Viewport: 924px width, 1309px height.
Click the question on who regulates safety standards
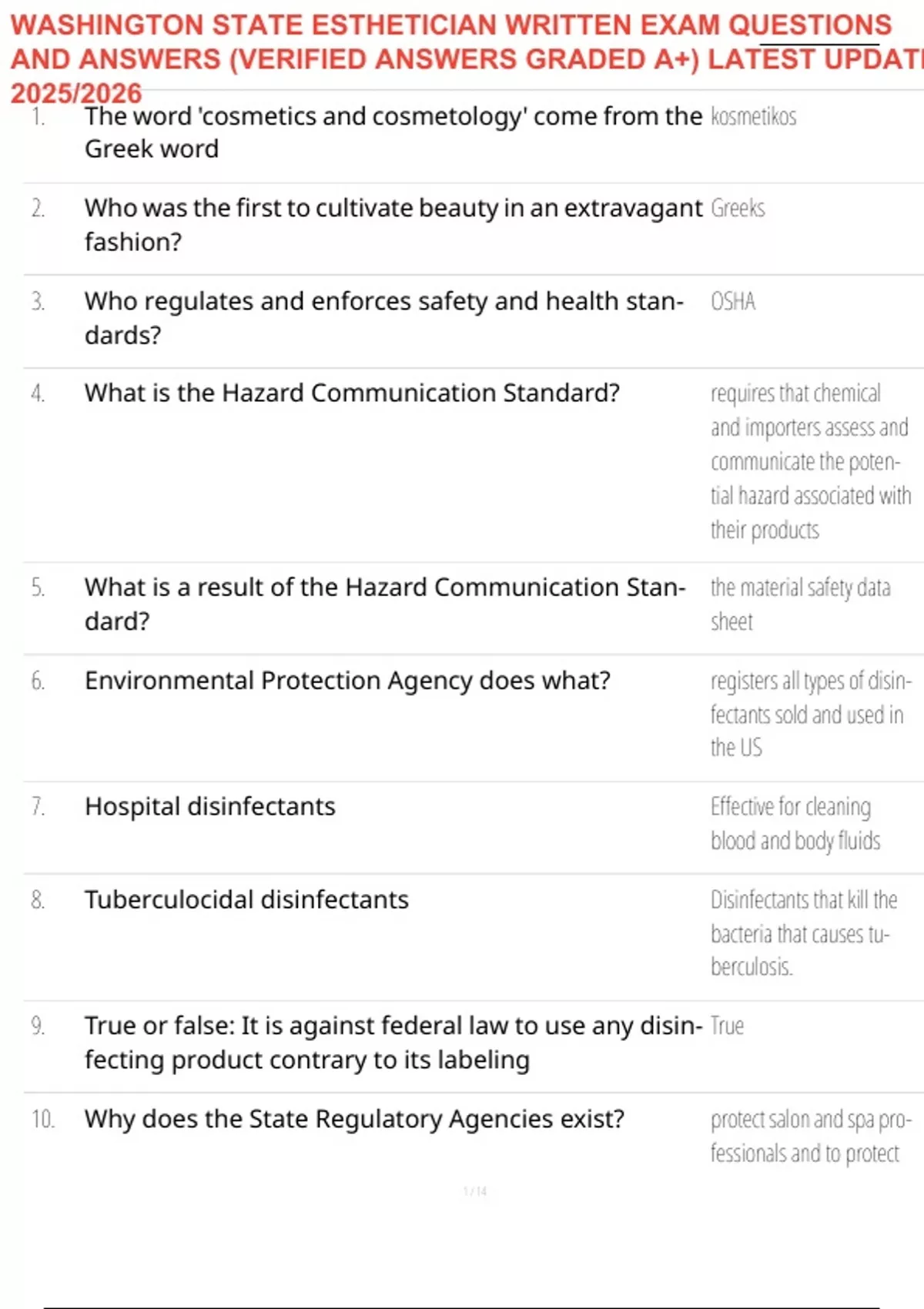tap(383, 317)
